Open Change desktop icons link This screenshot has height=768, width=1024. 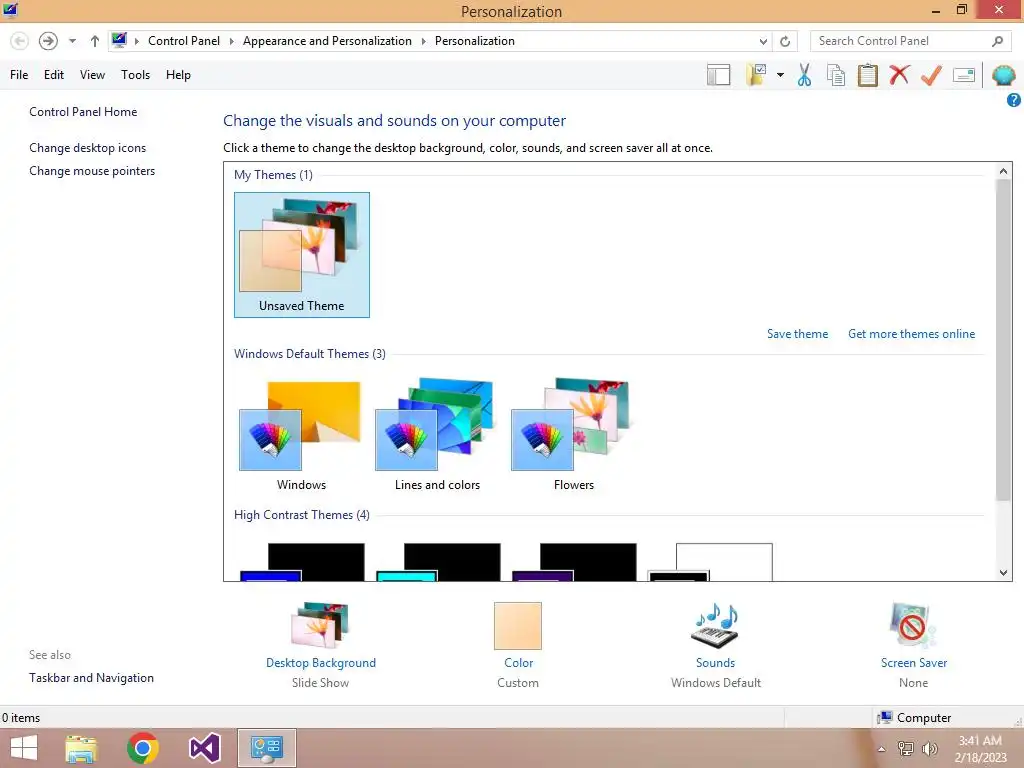pyautogui.click(x=88, y=148)
